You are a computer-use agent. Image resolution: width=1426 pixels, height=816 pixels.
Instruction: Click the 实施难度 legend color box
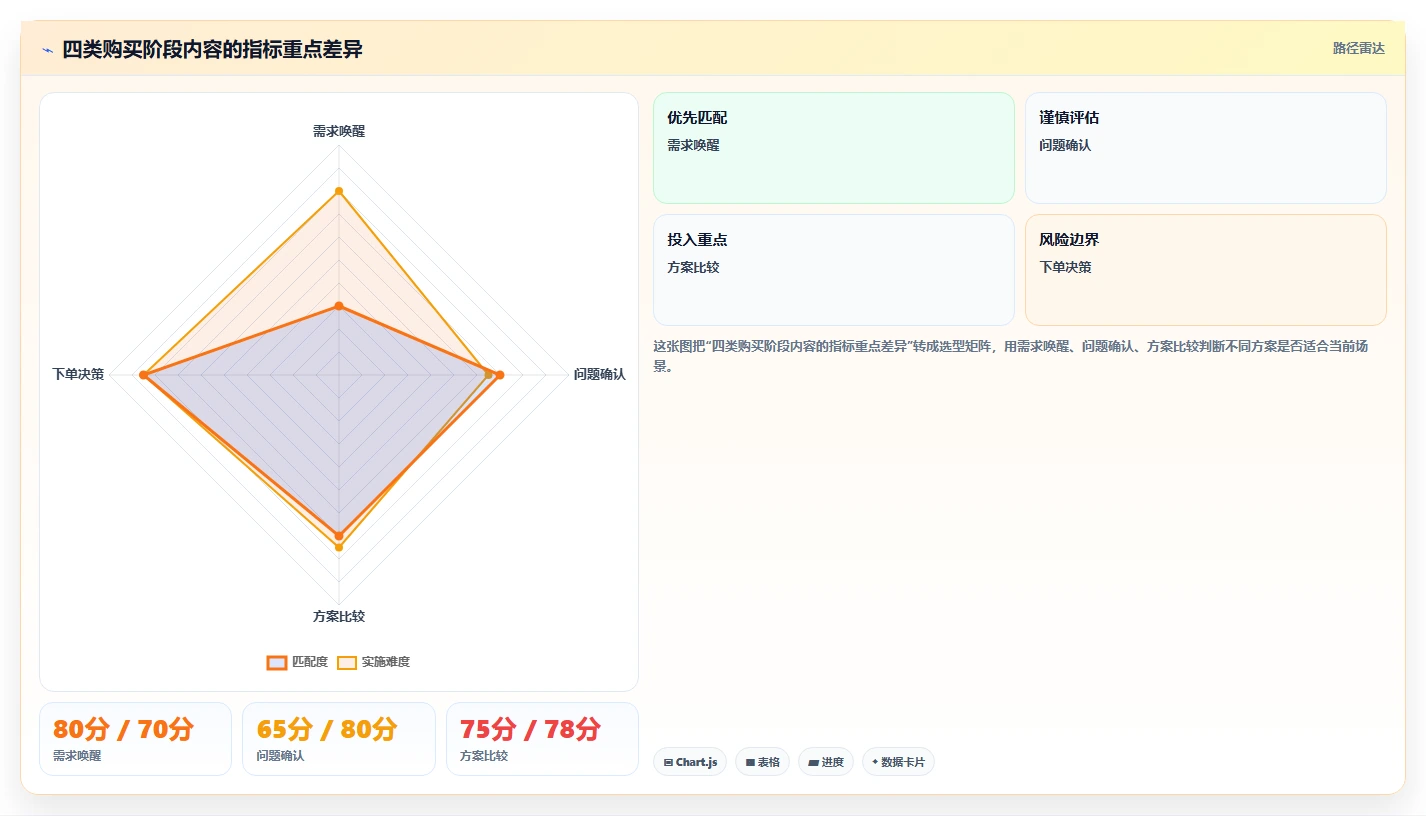[x=347, y=662]
